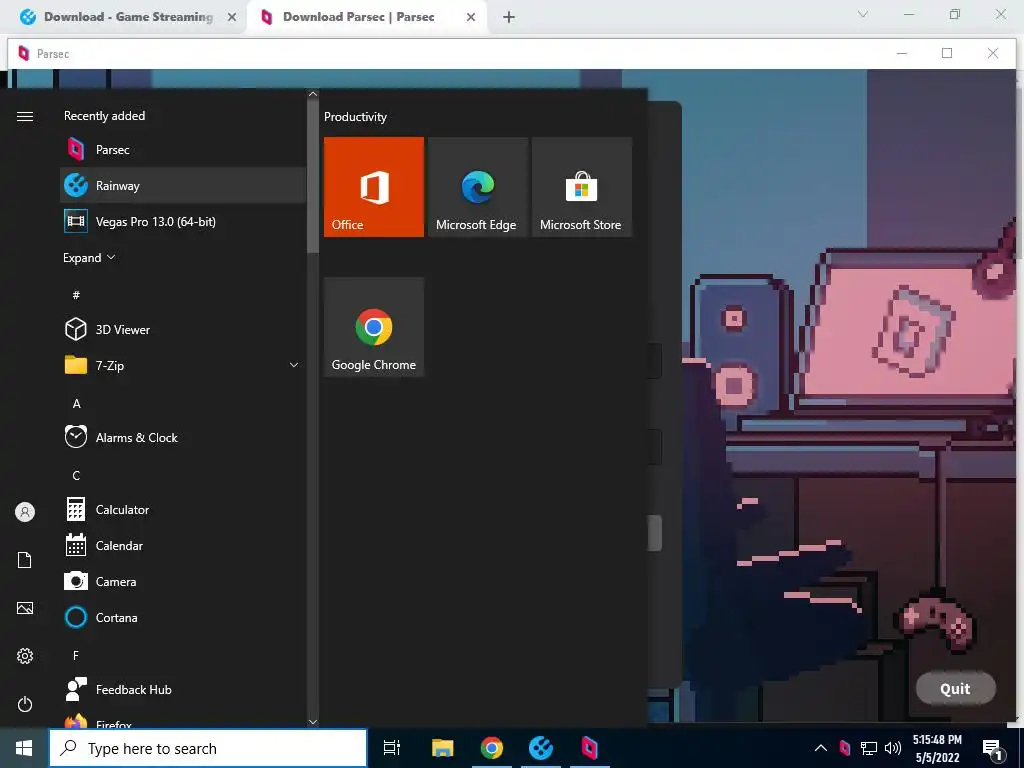
Task: Open Task View on taskbar
Action: [x=392, y=748]
